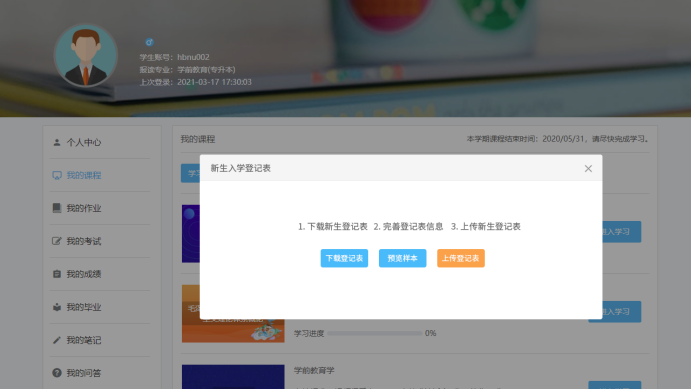This screenshot has width=692, height=389.
Task: Click the 学前教育学 course title
Action: point(314,370)
